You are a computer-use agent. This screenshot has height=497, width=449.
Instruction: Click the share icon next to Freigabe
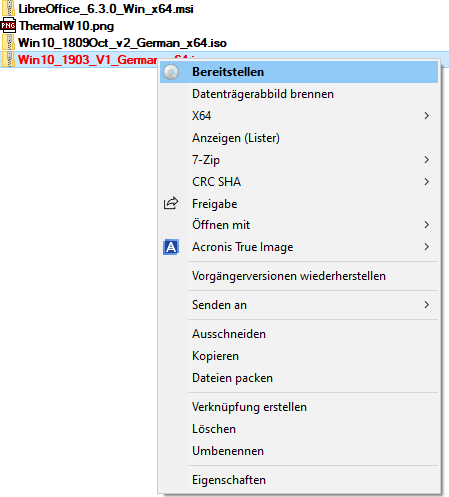click(171, 203)
